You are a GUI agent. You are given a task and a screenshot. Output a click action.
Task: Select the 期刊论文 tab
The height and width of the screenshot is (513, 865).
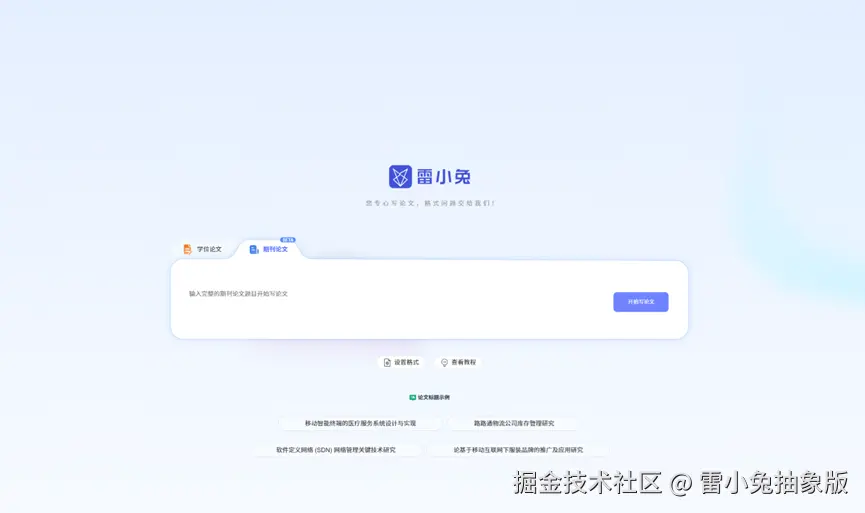click(x=269, y=249)
